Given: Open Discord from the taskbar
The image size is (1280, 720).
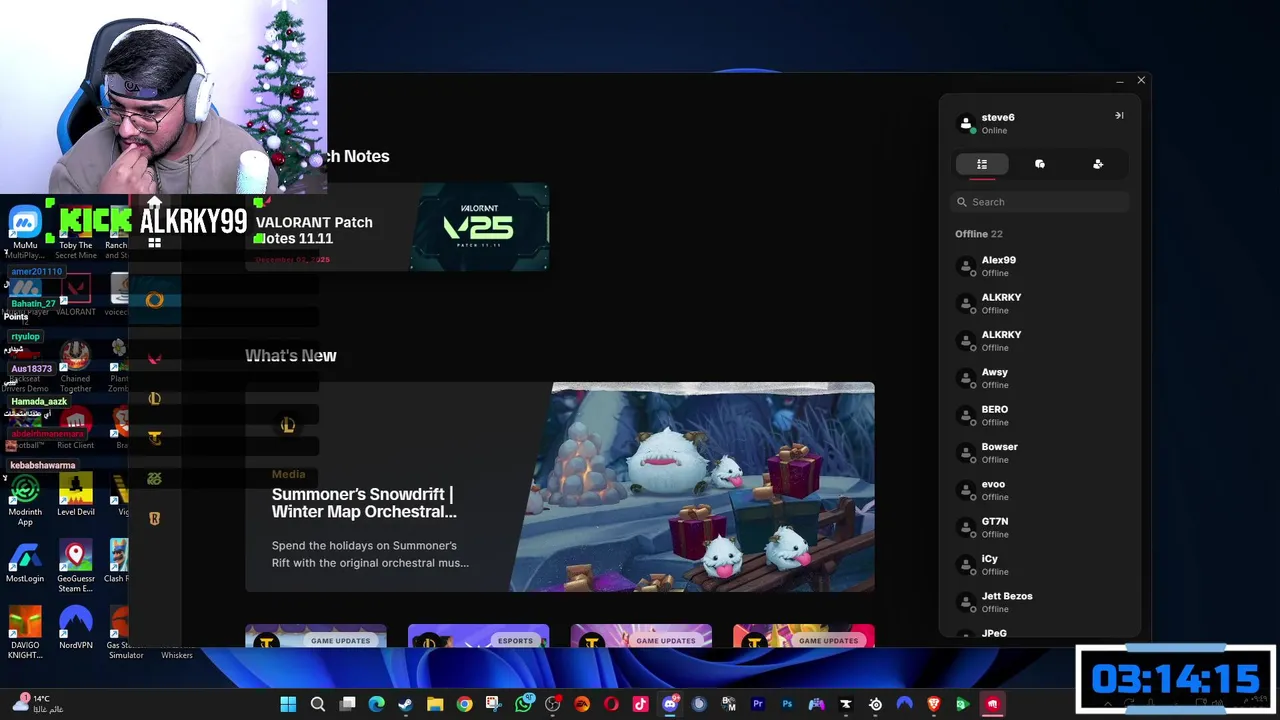Looking at the screenshot, I should [670, 704].
